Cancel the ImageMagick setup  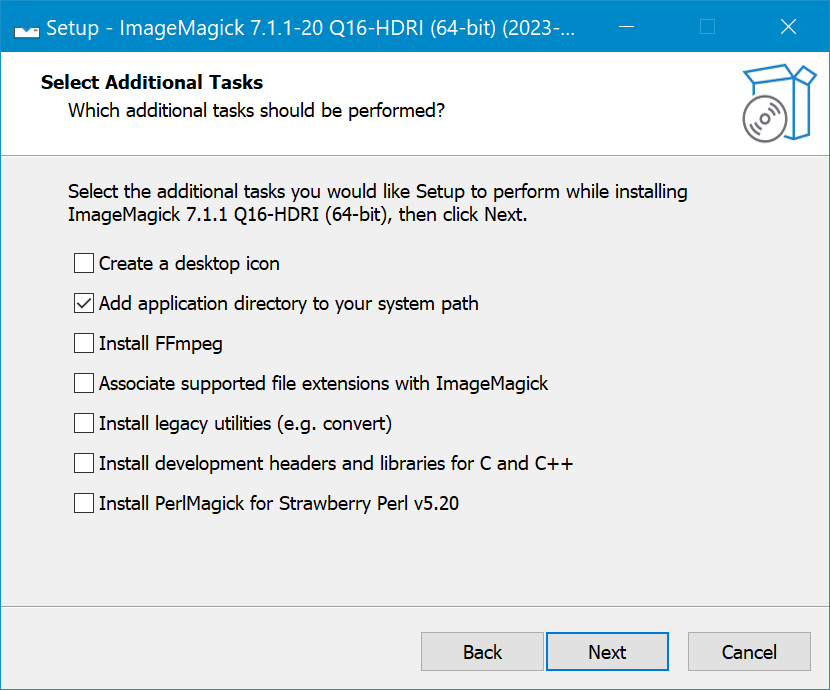(x=749, y=652)
